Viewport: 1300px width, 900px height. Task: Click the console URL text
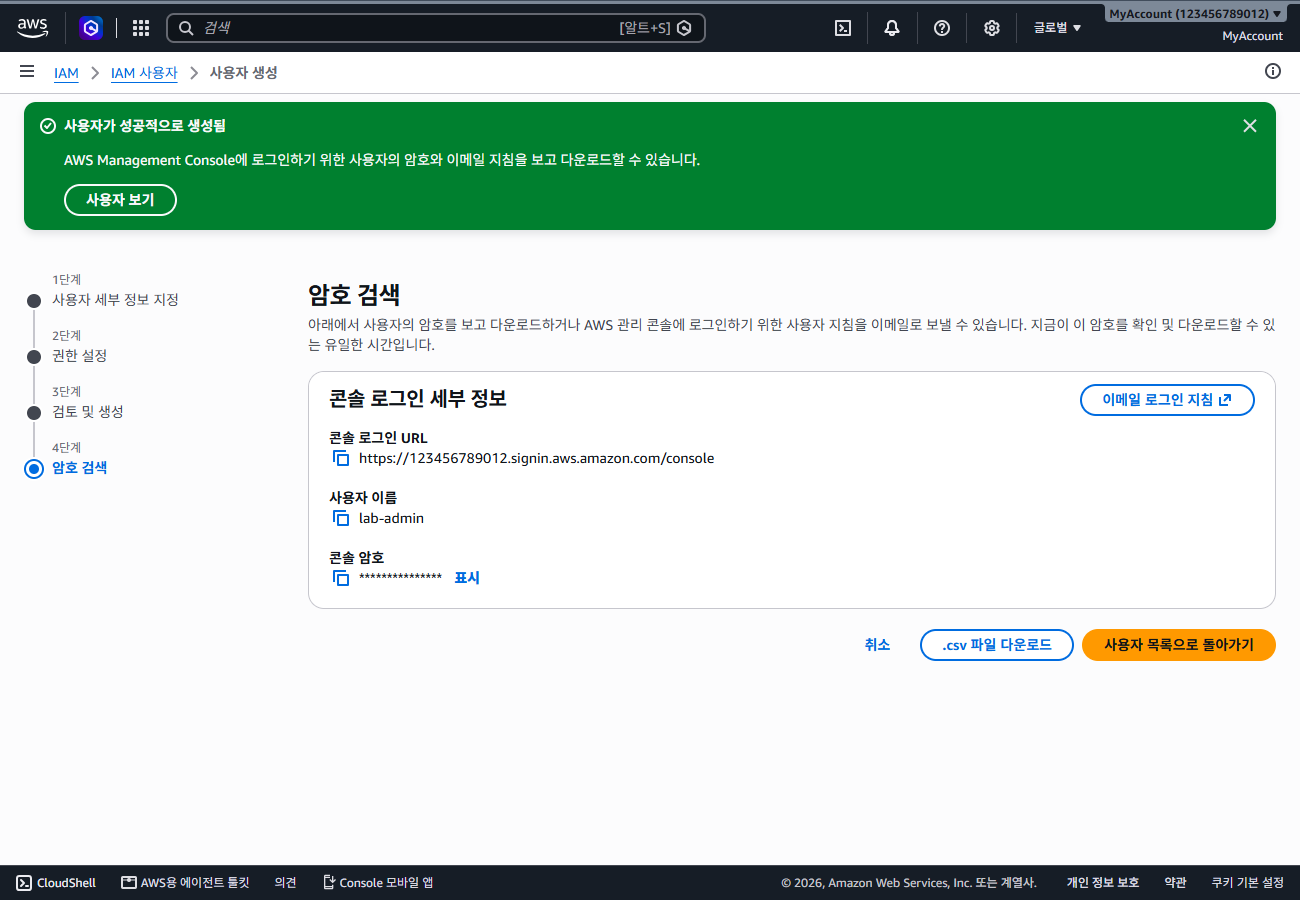tap(537, 459)
